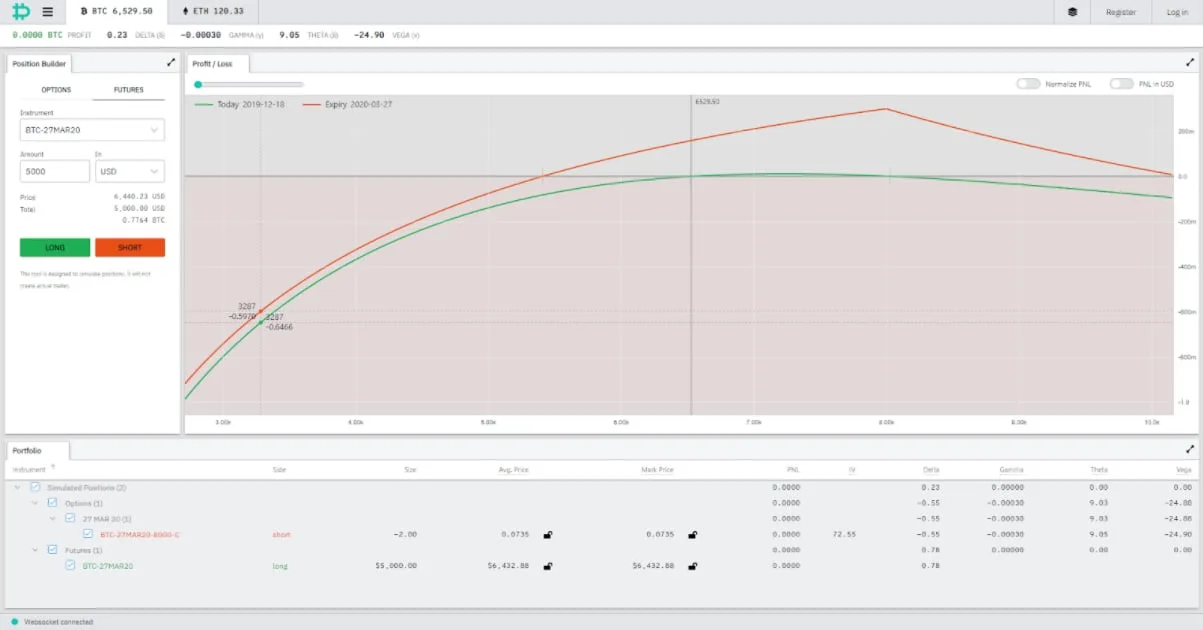Switch to the BTC 6,529.50 tab
1203x630 pixels.
pyautogui.click(x=116, y=12)
